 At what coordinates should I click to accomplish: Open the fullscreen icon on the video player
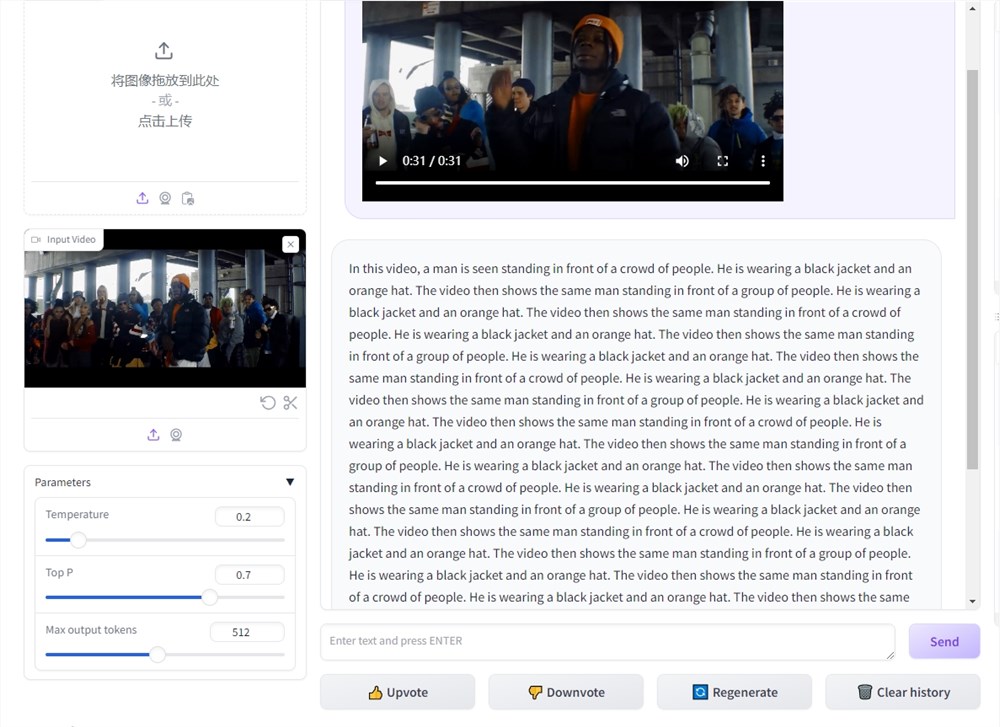pyautogui.click(x=722, y=160)
